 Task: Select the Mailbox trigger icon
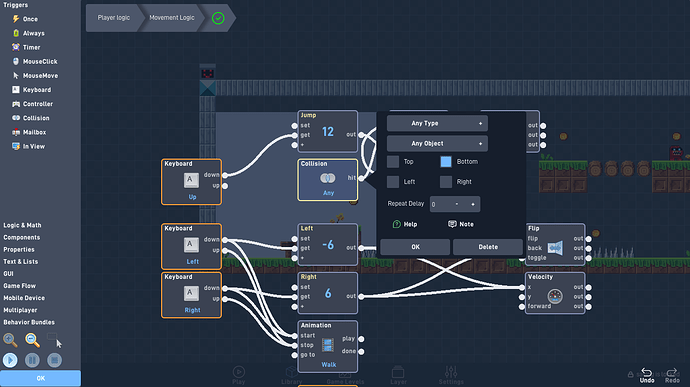[x=16, y=132]
